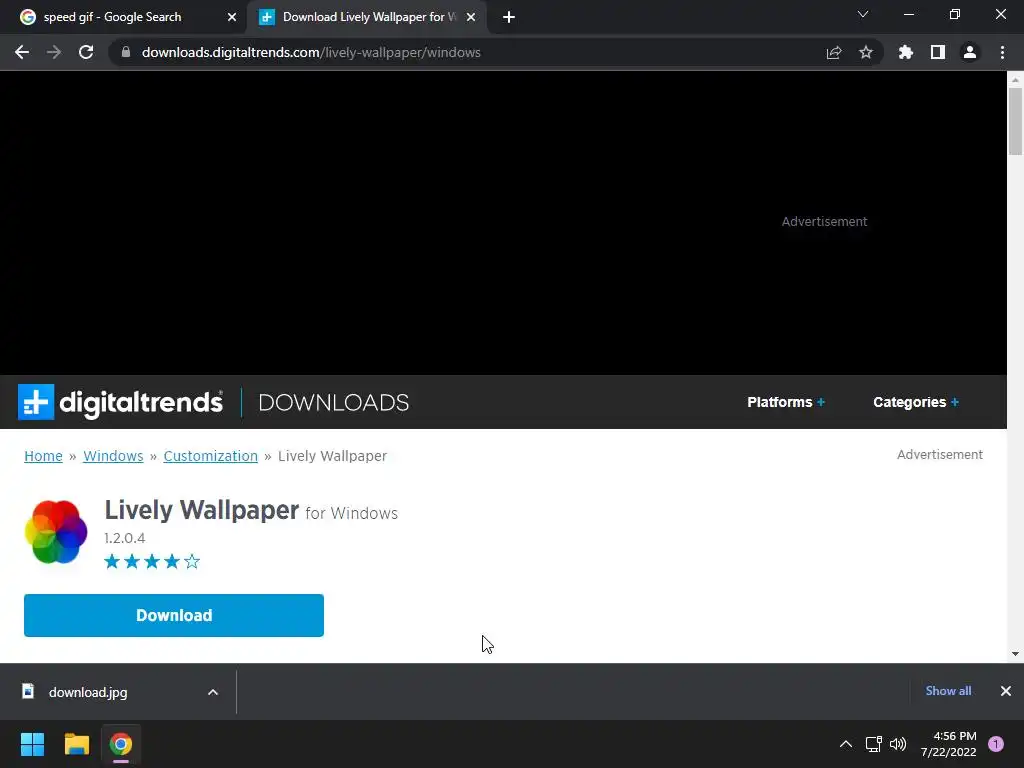The height and width of the screenshot is (768, 1024).
Task: Click the address bar URL
Action: [x=311, y=52]
